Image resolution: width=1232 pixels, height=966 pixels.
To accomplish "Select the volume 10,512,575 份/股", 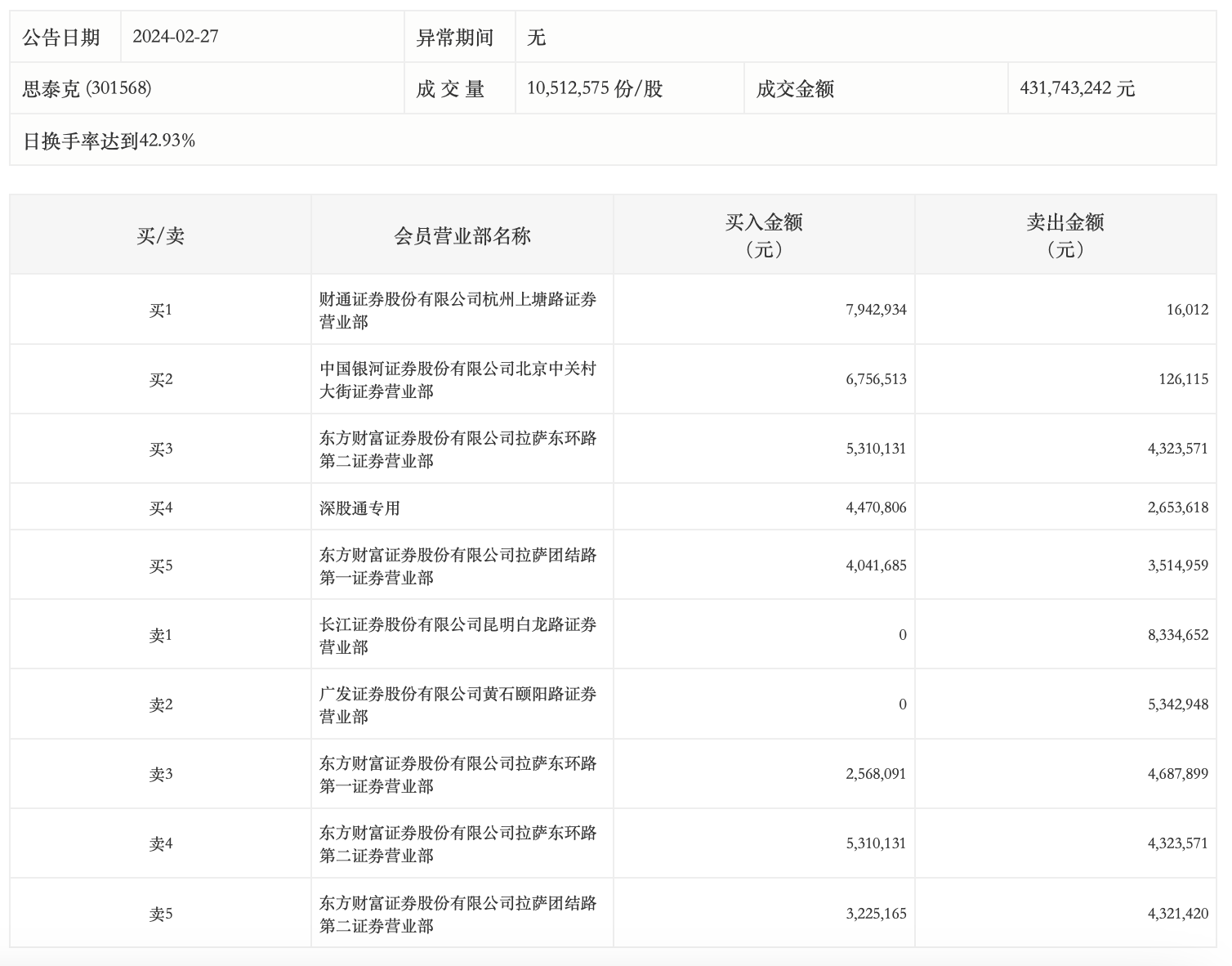I will click(x=595, y=89).
